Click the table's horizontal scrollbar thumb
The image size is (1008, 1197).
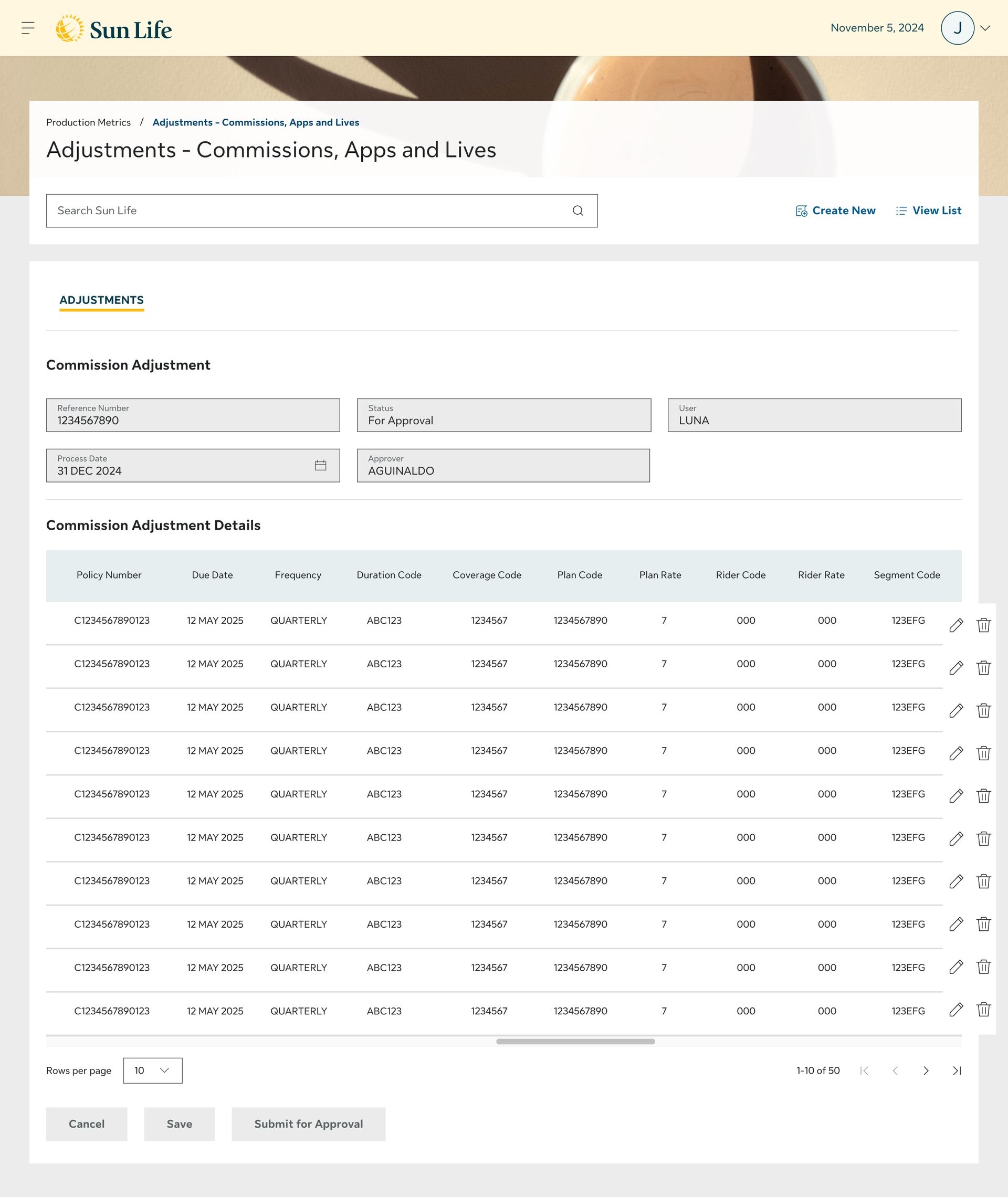pos(575,1042)
